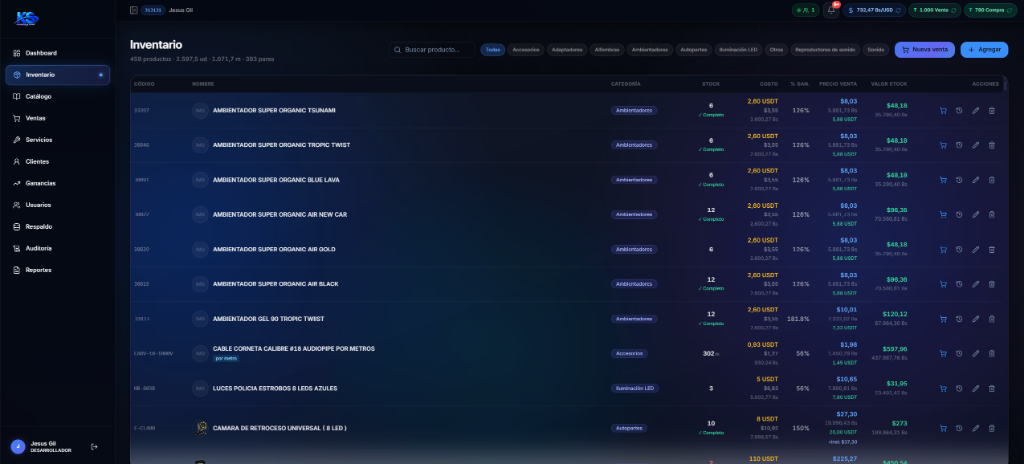View history for CAMARA DE RETROCESO UNIVERSAL

pos(959,428)
